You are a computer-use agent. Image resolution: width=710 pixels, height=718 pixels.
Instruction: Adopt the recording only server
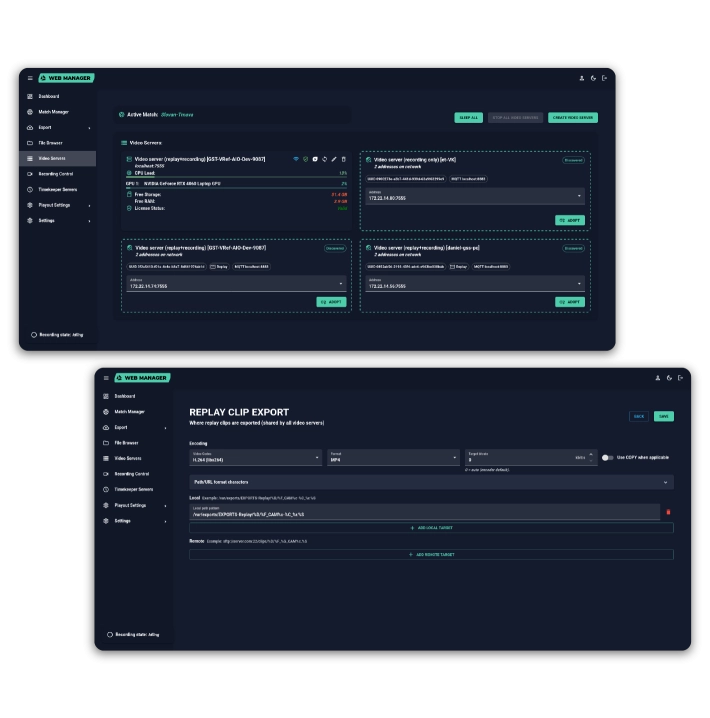[570, 220]
